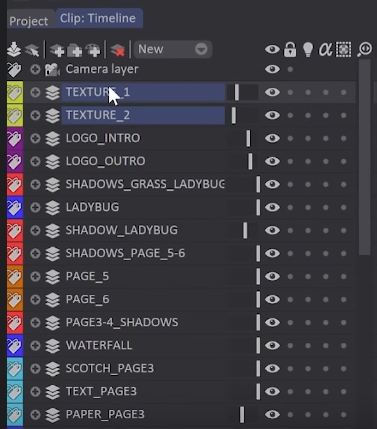Select the PAPER_PAGE3 layer name
This screenshot has height=429, width=377.
pos(105,414)
